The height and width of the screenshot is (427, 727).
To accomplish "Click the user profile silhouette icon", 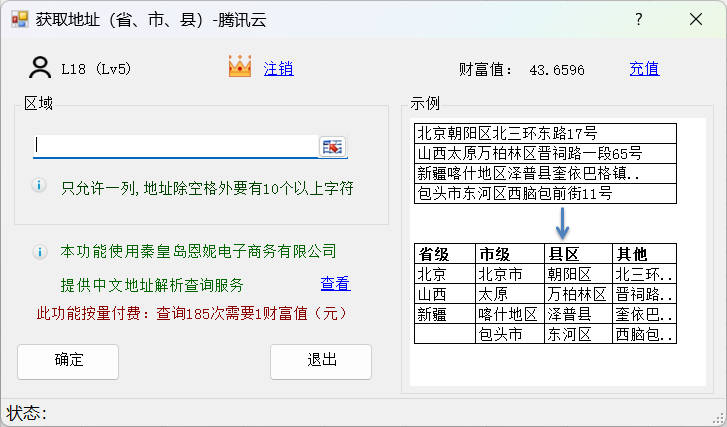I will tap(40, 68).
